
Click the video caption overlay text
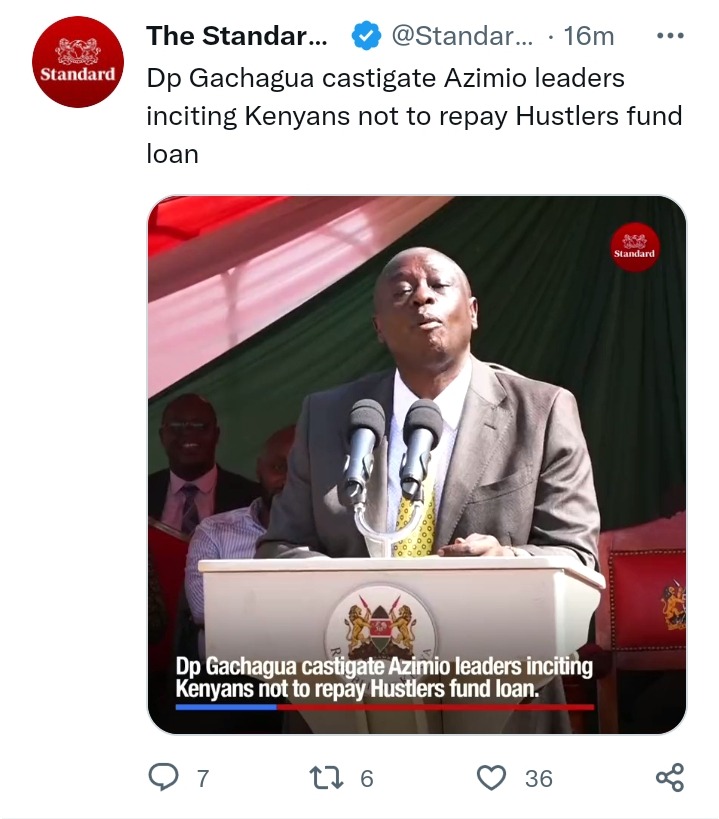pos(384,677)
